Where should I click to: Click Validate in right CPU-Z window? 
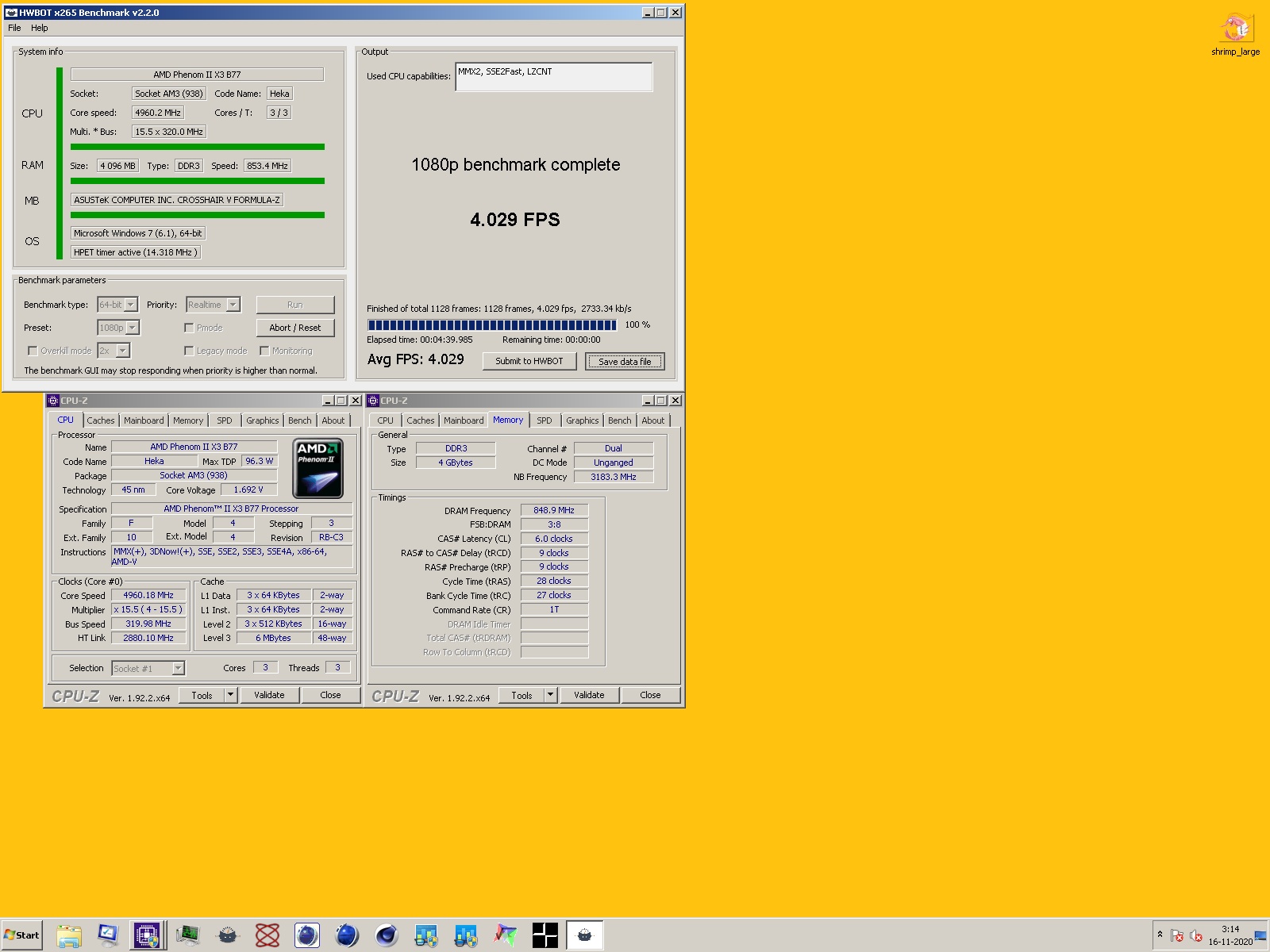pos(589,695)
